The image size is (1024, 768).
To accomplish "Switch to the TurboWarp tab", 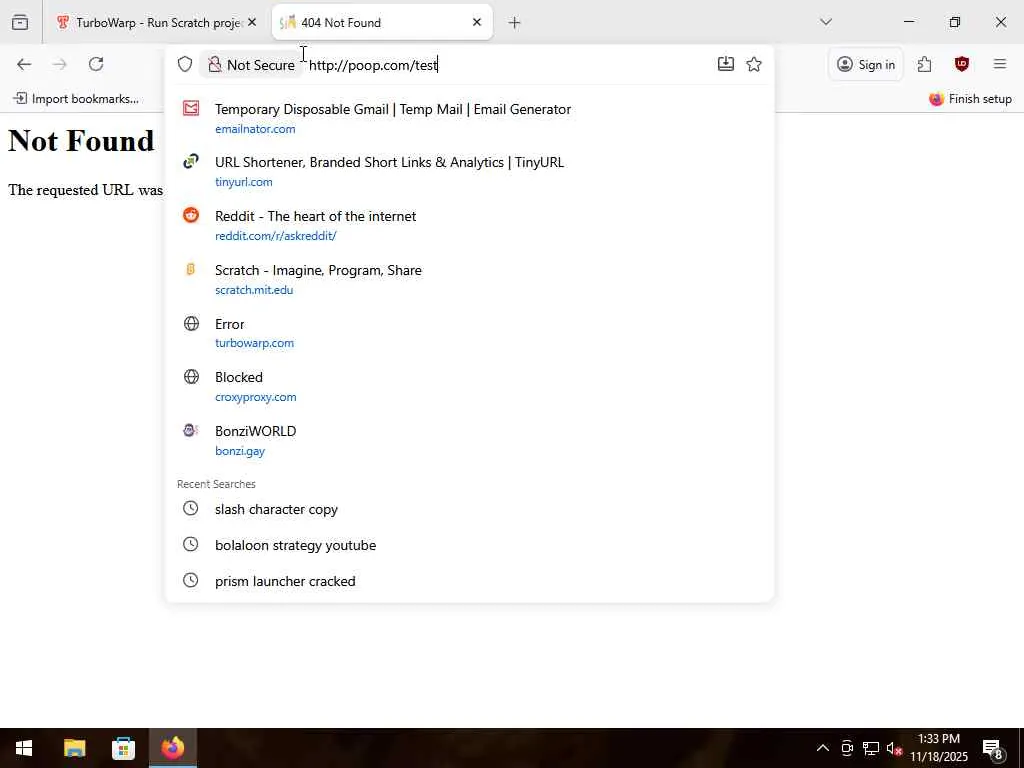I will [x=157, y=22].
